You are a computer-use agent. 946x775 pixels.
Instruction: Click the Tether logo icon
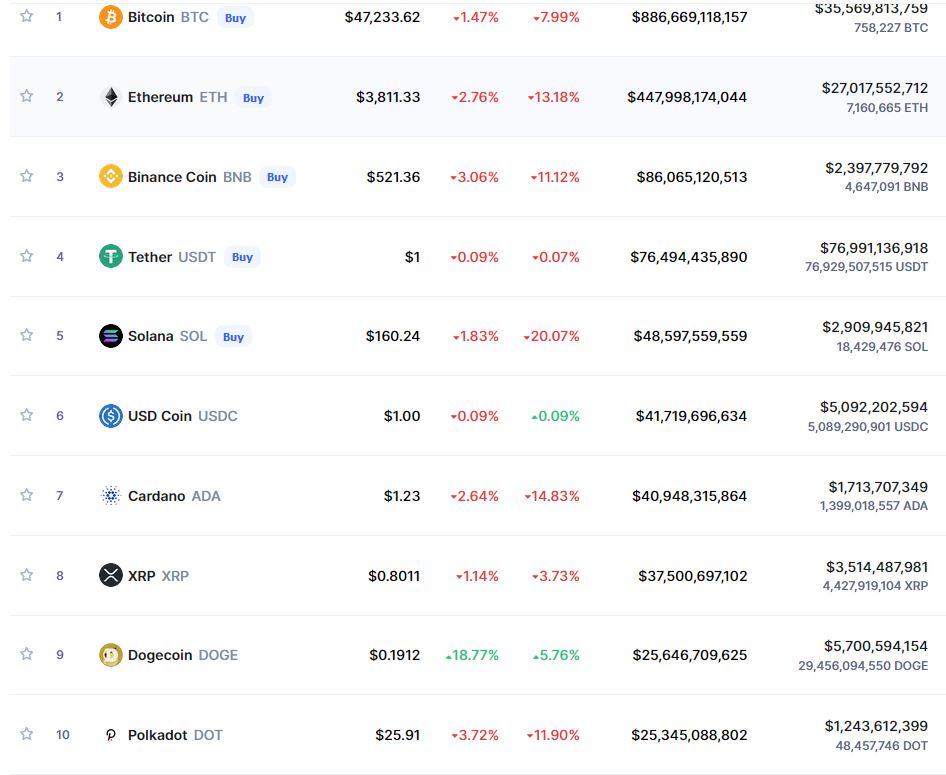pyautogui.click(x=111, y=256)
